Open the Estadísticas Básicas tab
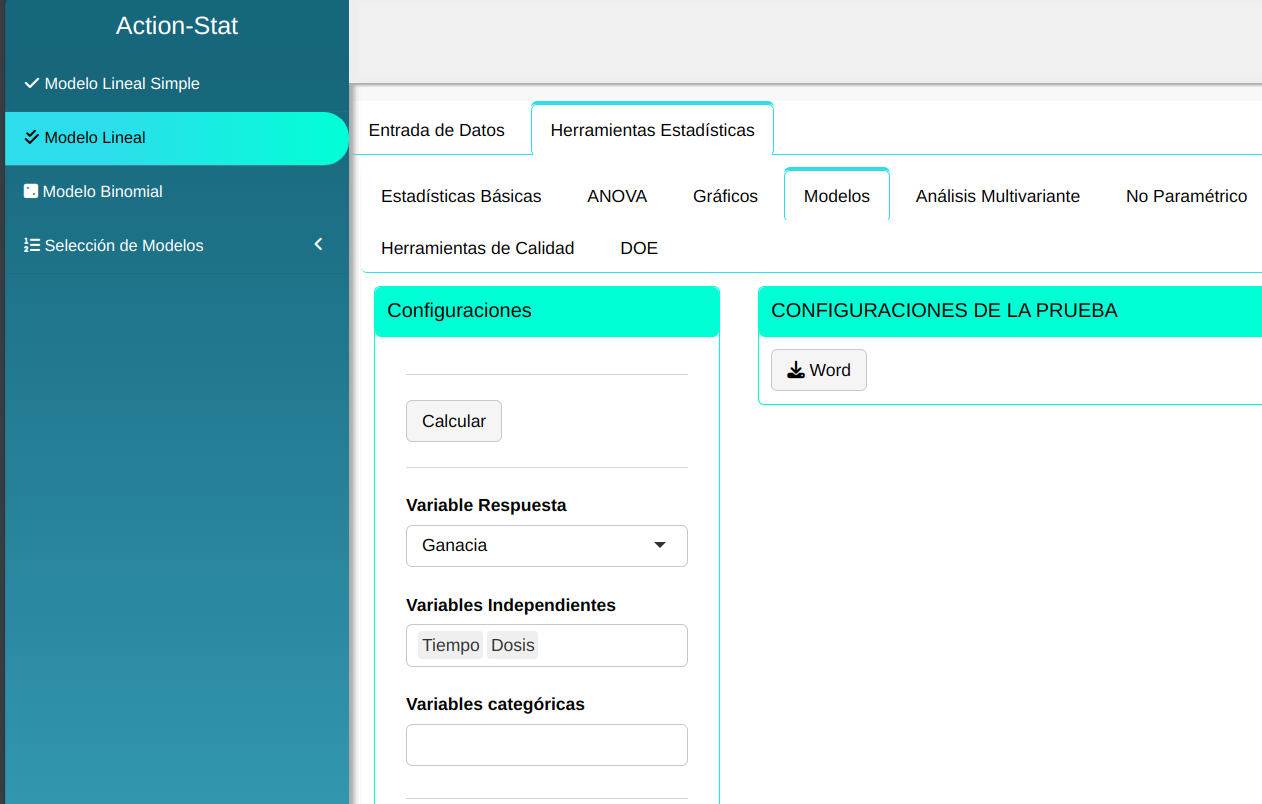 tap(461, 196)
